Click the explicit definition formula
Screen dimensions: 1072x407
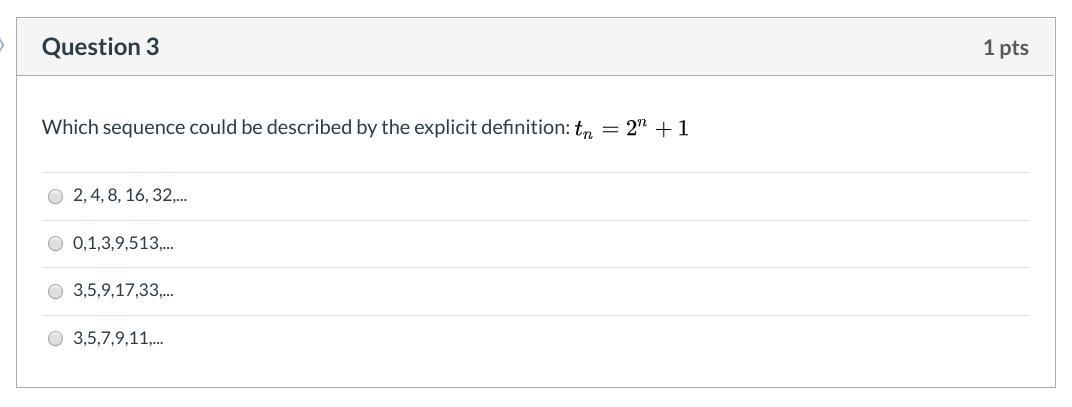click(x=631, y=129)
